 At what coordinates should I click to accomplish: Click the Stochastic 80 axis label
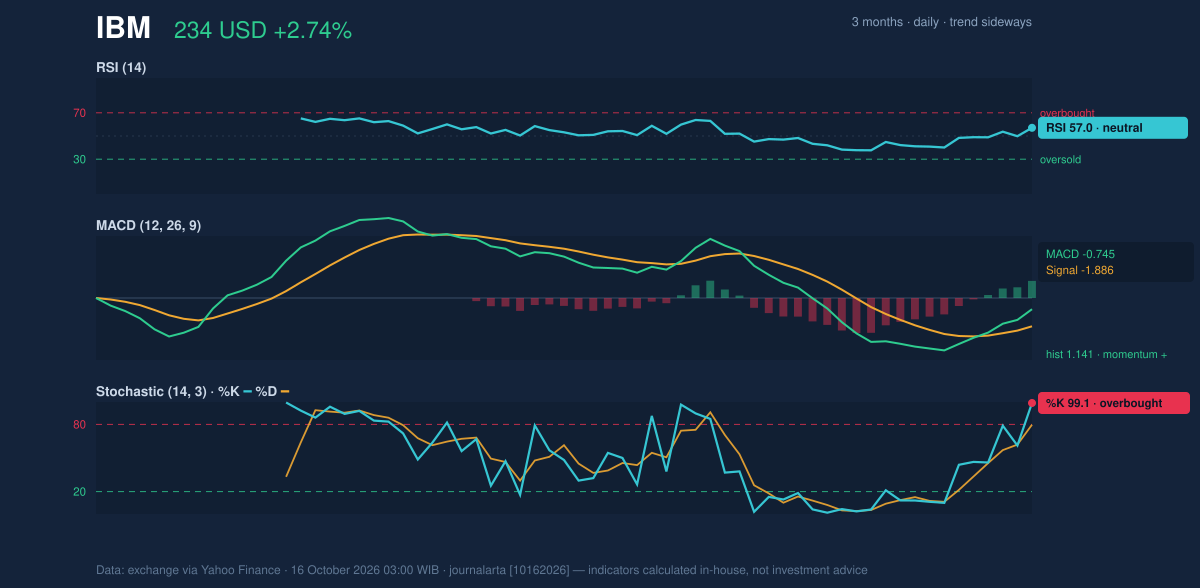[x=79, y=425]
